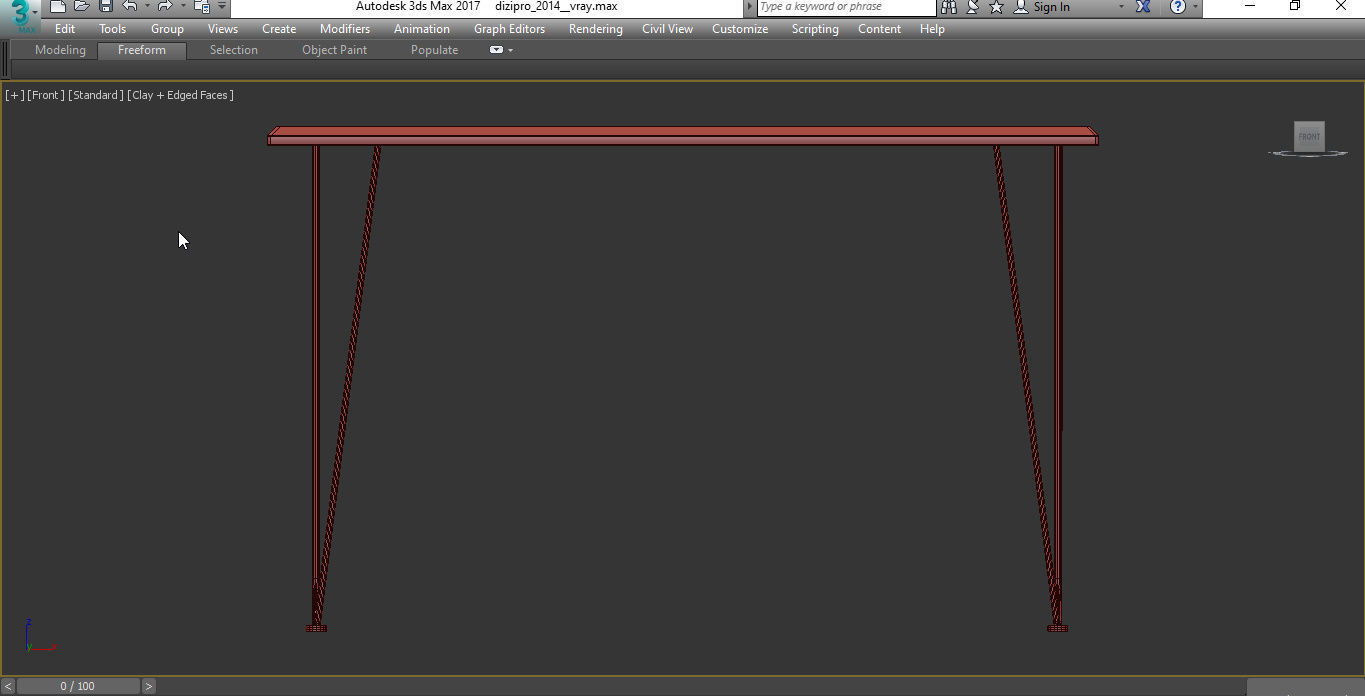This screenshot has height=696, width=1365.
Task: Click the ribbon display options icon
Action: [496, 50]
